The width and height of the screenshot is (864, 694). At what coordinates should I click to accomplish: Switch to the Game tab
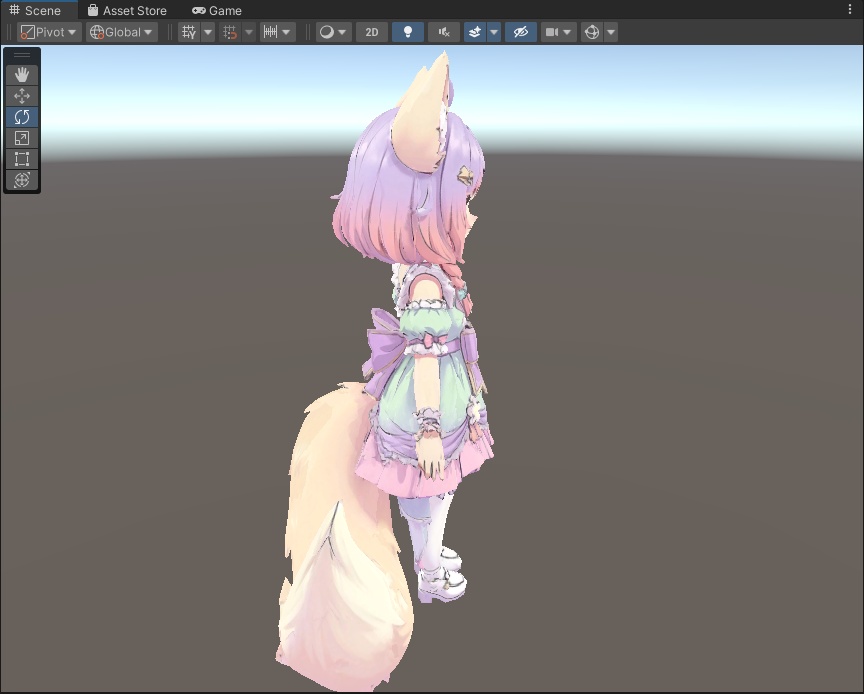(216, 10)
